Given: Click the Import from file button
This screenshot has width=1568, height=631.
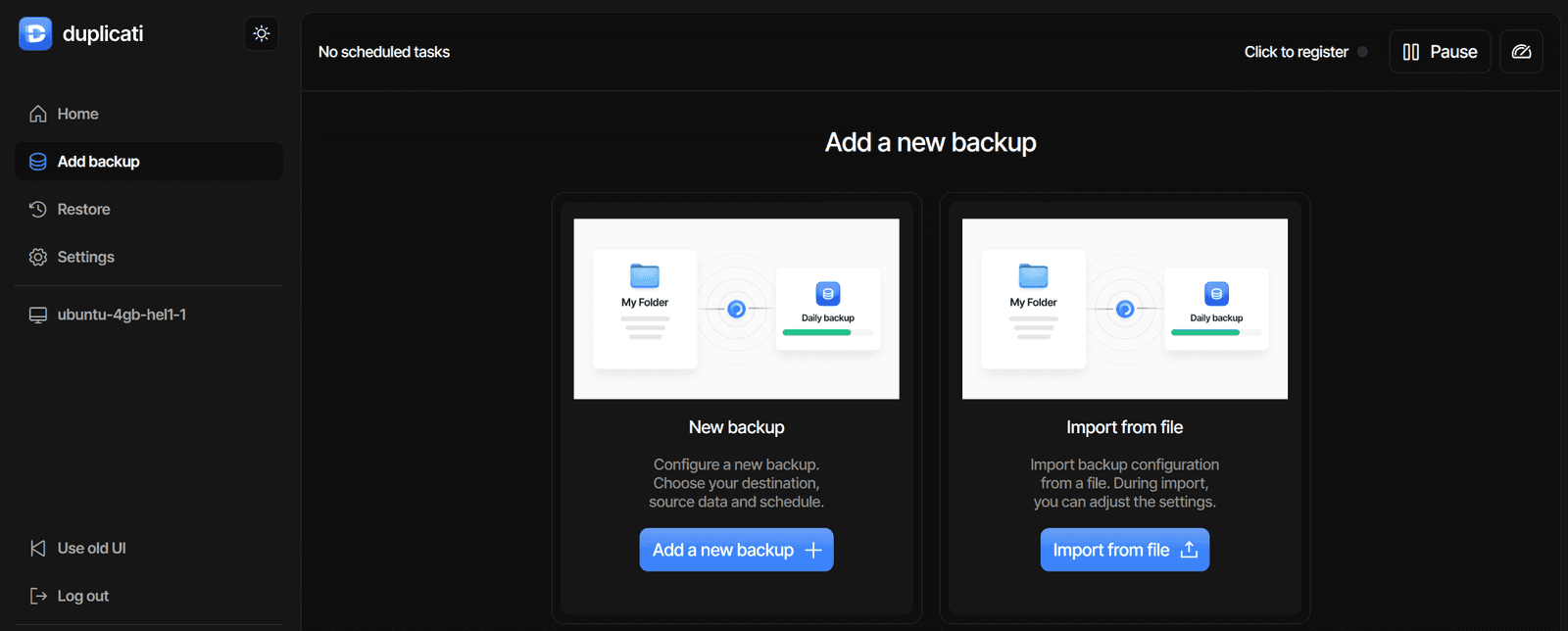Looking at the screenshot, I should click(1125, 550).
